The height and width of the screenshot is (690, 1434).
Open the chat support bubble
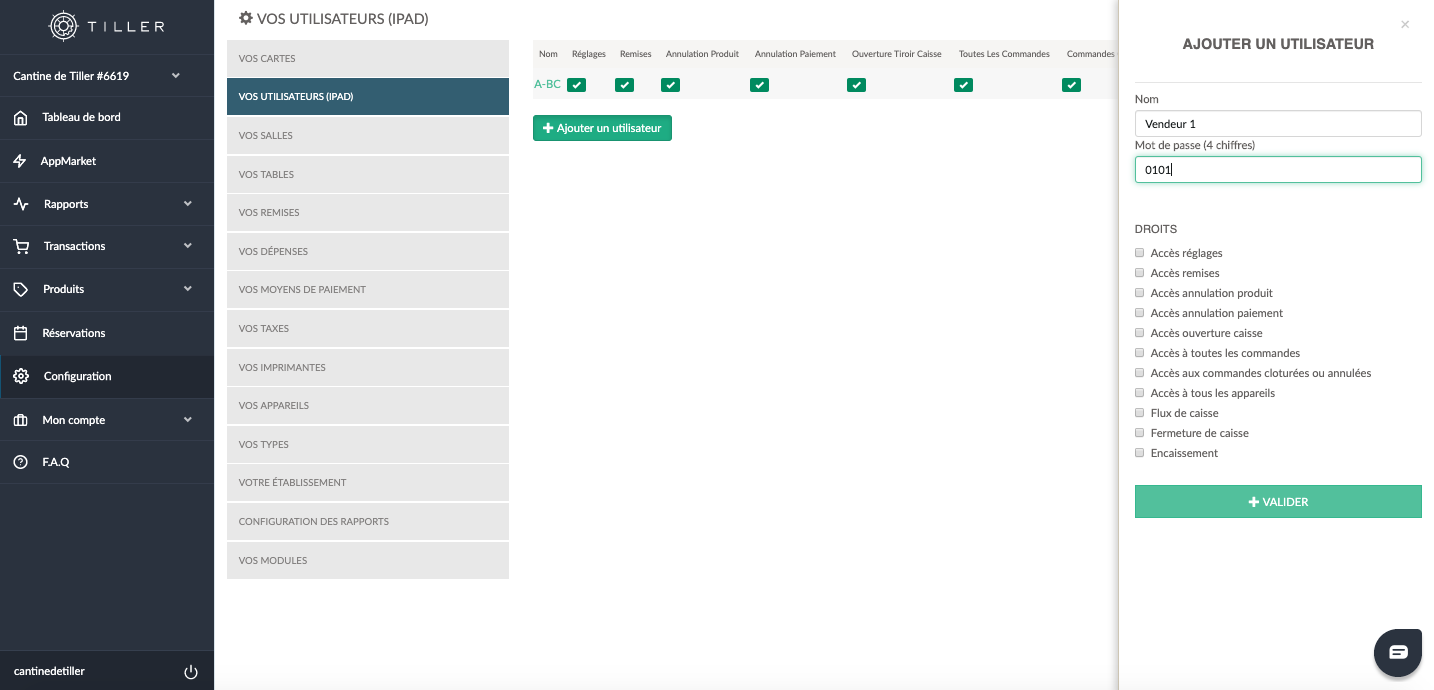pyautogui.click(x=1398, y=652)
